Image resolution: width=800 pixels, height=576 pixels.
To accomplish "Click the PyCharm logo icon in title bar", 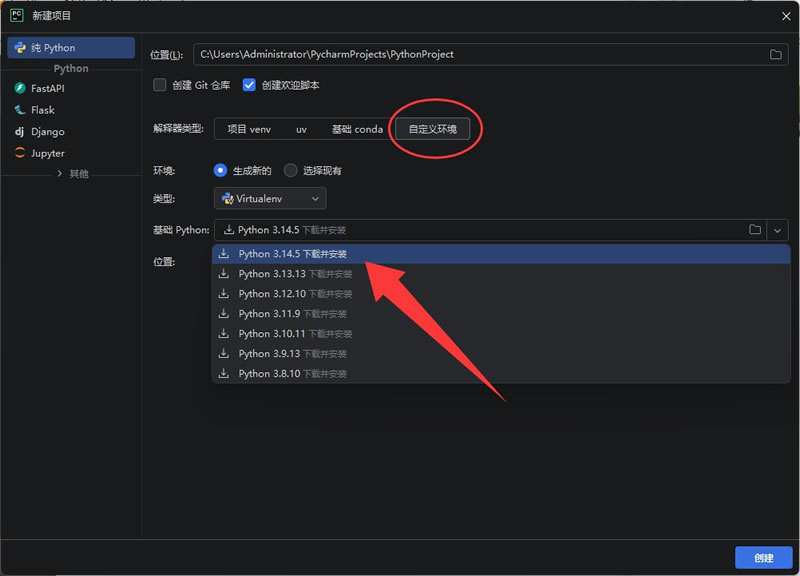I will click(17, 15).
